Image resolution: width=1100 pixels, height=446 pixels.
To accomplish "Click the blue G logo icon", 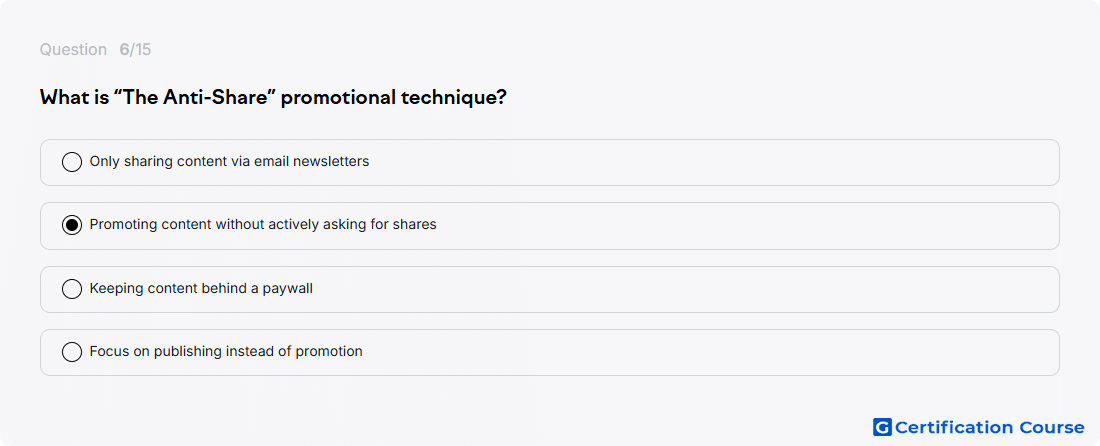I will [x=882, y=427].
